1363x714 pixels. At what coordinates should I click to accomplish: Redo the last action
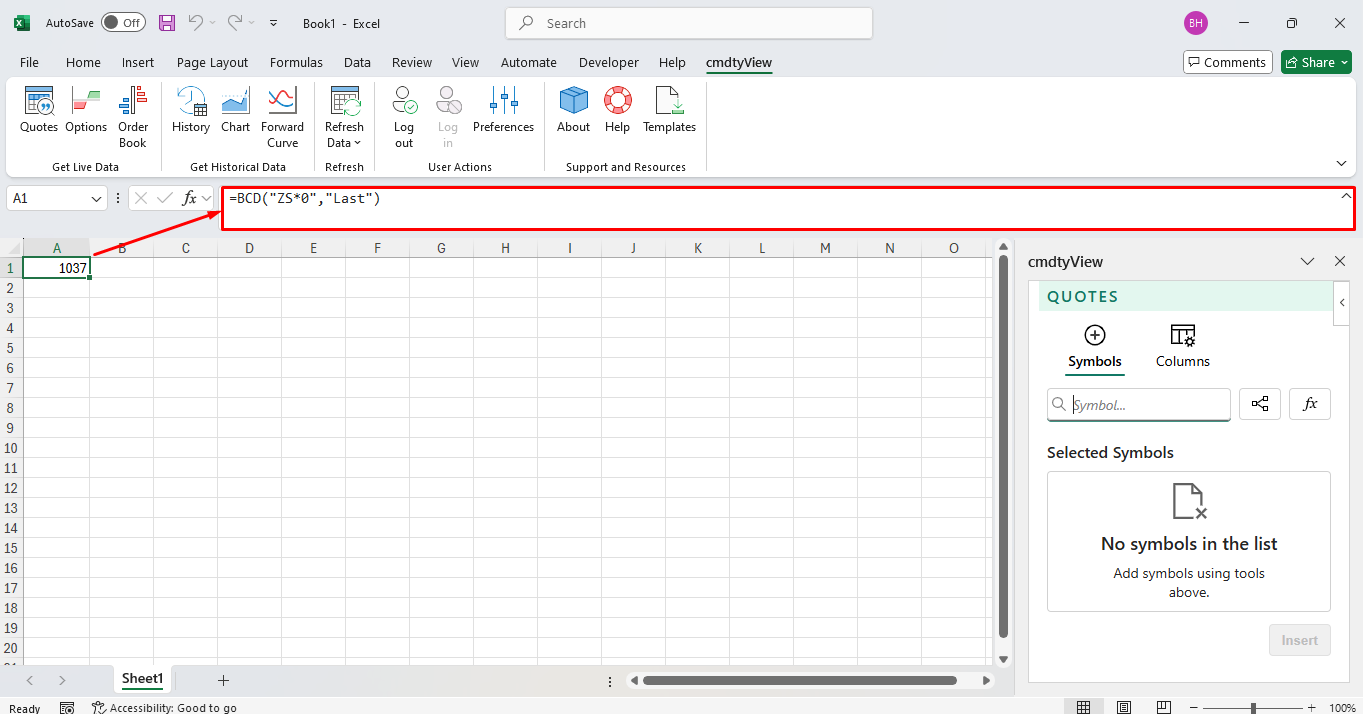(x=235, y=23)
